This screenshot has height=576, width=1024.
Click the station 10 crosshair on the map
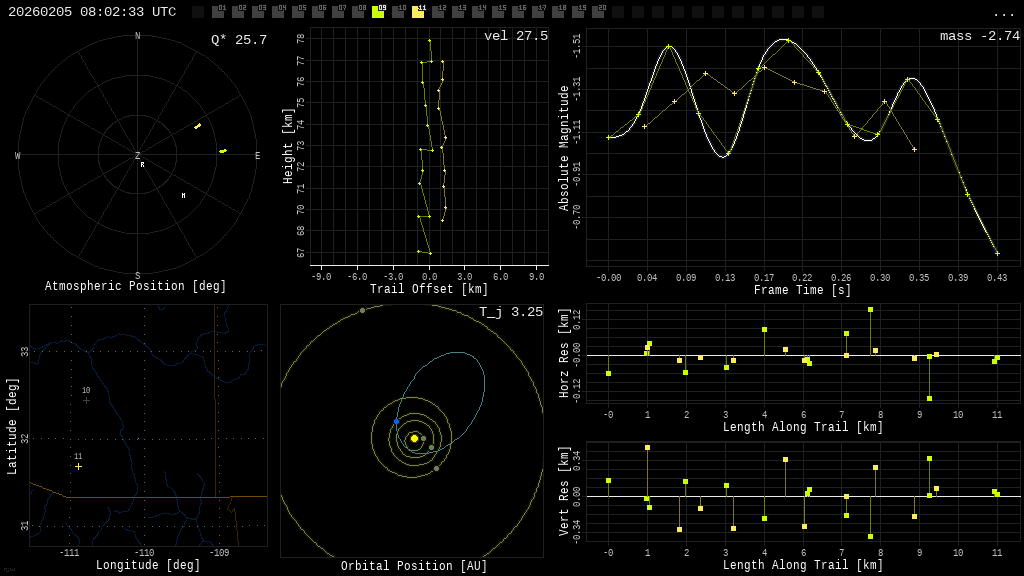(x=86, y=400)
